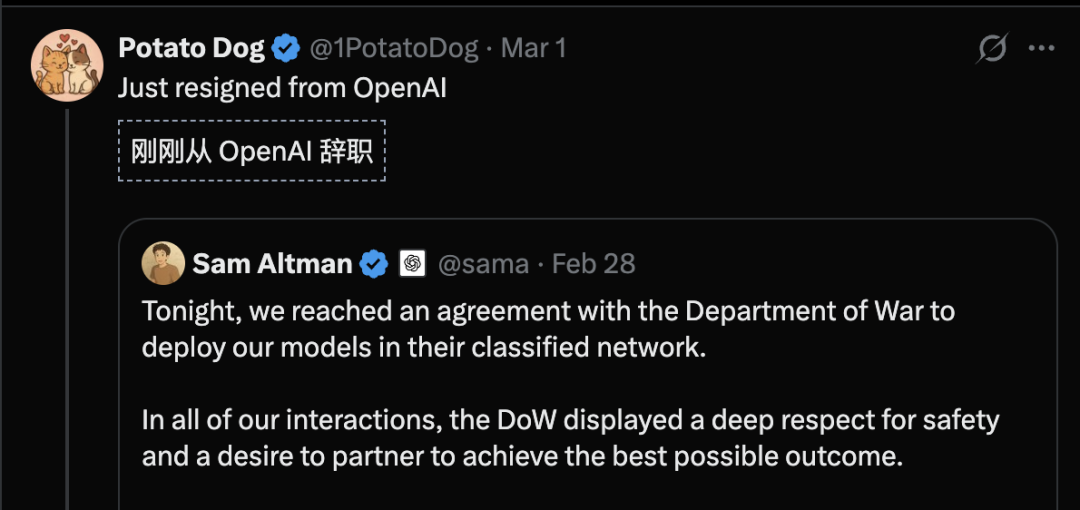Open Potato Dog's cat avatar picture
The height and width of the screenshot is (510, 1080).
[x=68, y=65]
